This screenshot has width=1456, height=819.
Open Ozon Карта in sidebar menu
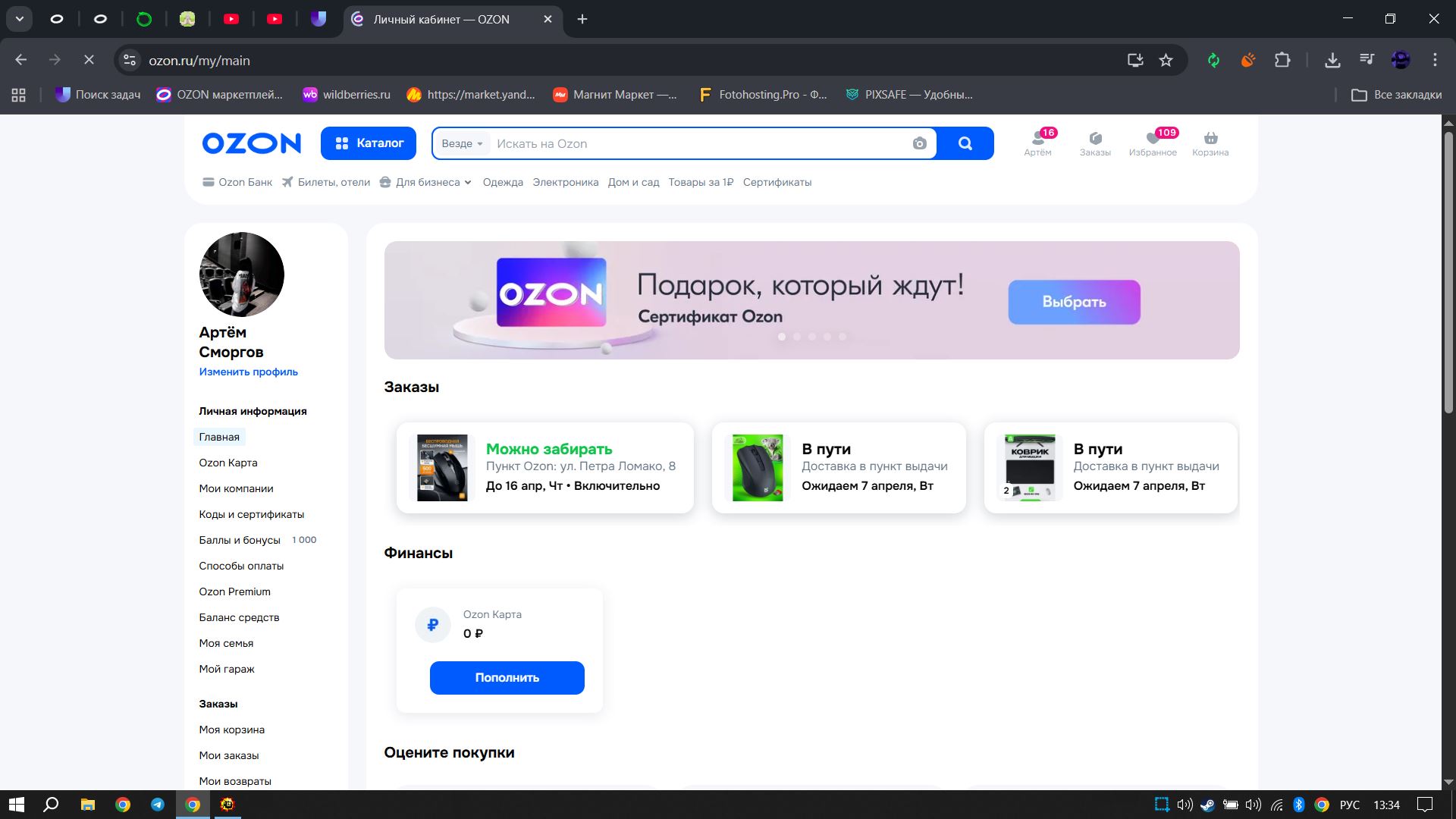click(228, 463)
